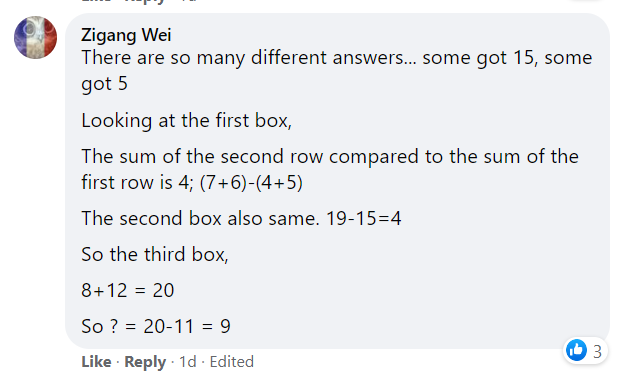Screen dimensions: 633x379
Task: Click the blue thumbs-up reaction icon
Action: [x=576, y=350]
